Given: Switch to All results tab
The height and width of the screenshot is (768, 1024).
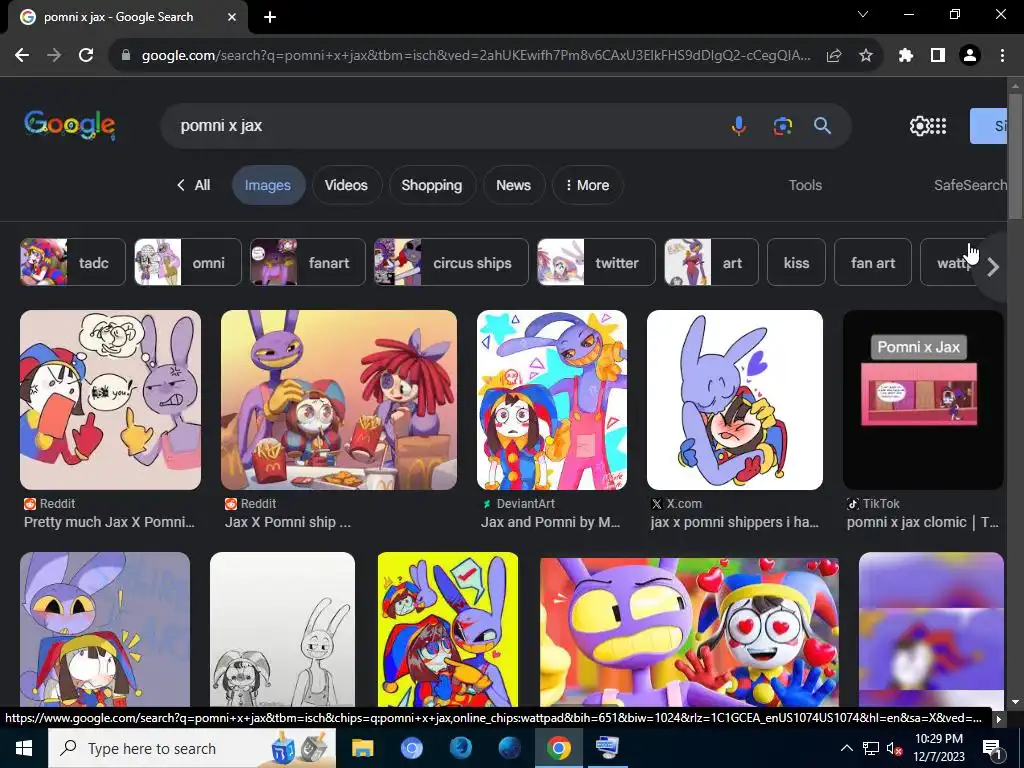Looking at the screenshot, I should [x=194, y=185].
